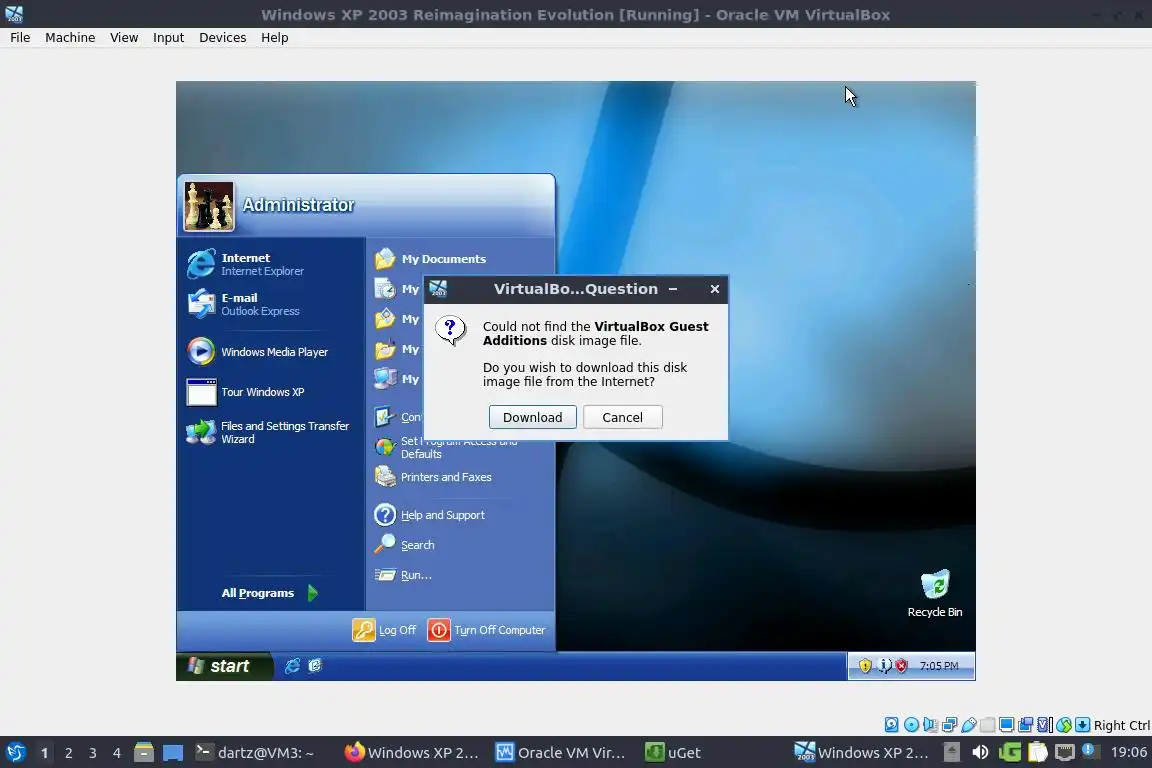The image size is (1152, 768).
Task: Open the Input menu
Action: click(x=168, y=37)
